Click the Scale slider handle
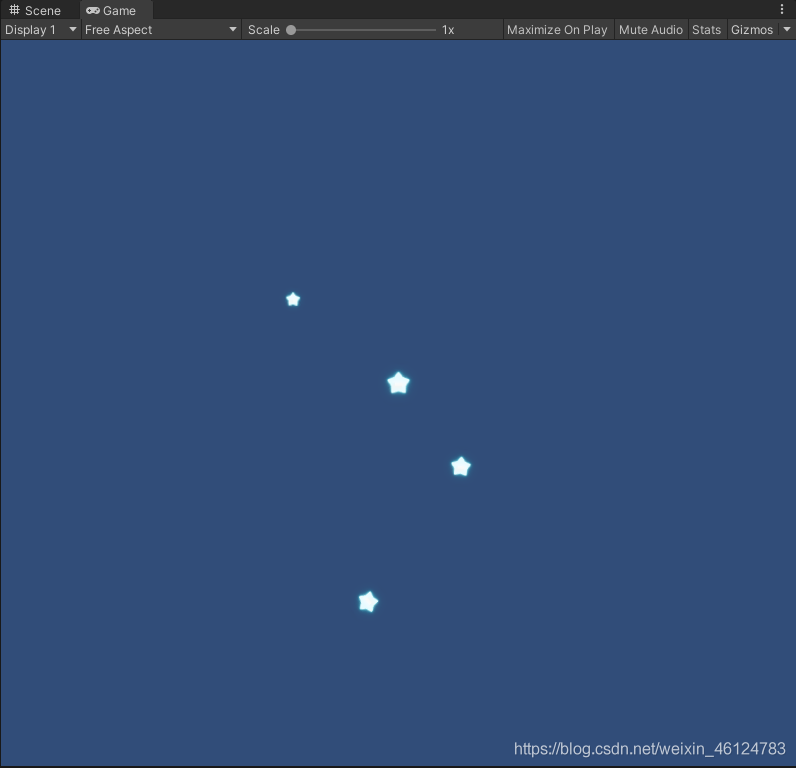The image size is (796, 768). tap(291, 30)
